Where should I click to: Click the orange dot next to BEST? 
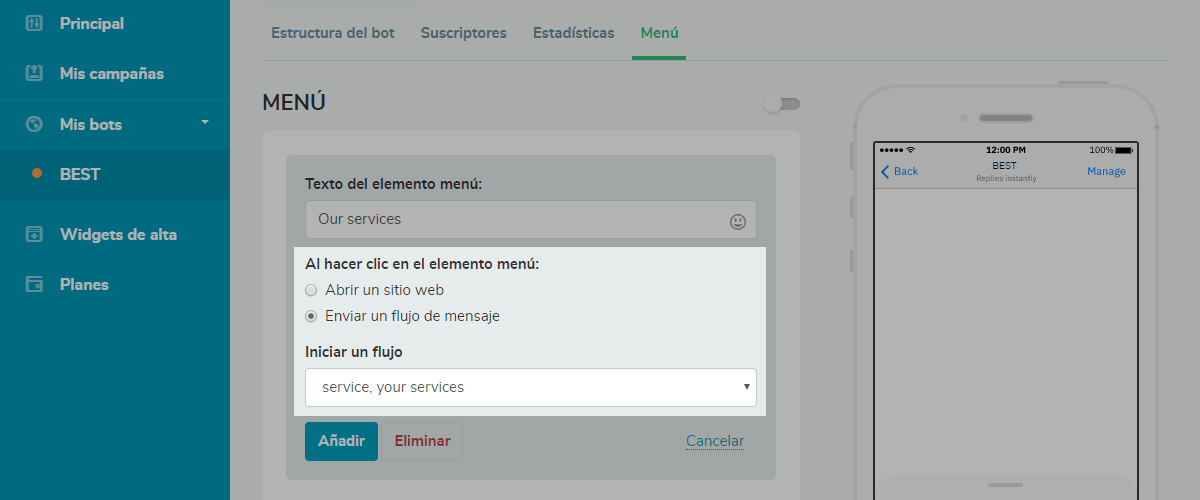tap(37, 174)
